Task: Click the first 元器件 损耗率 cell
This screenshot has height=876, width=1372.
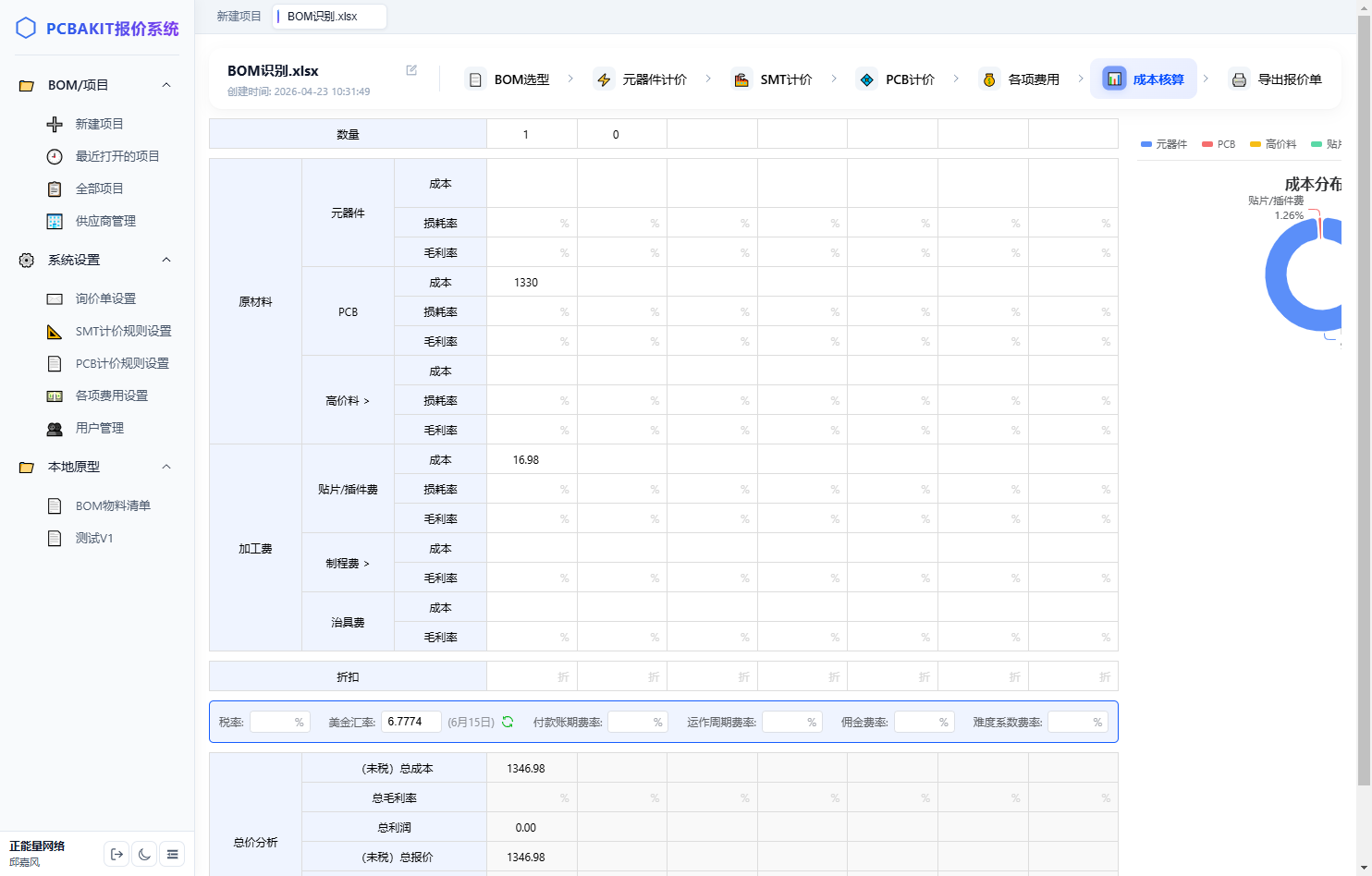Action: pyautogui.click(x=532, y=223)
